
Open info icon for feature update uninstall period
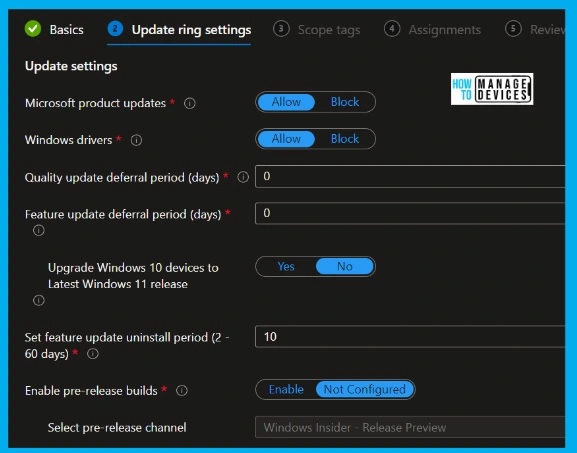pyautogui.click(x=93, y=354)
